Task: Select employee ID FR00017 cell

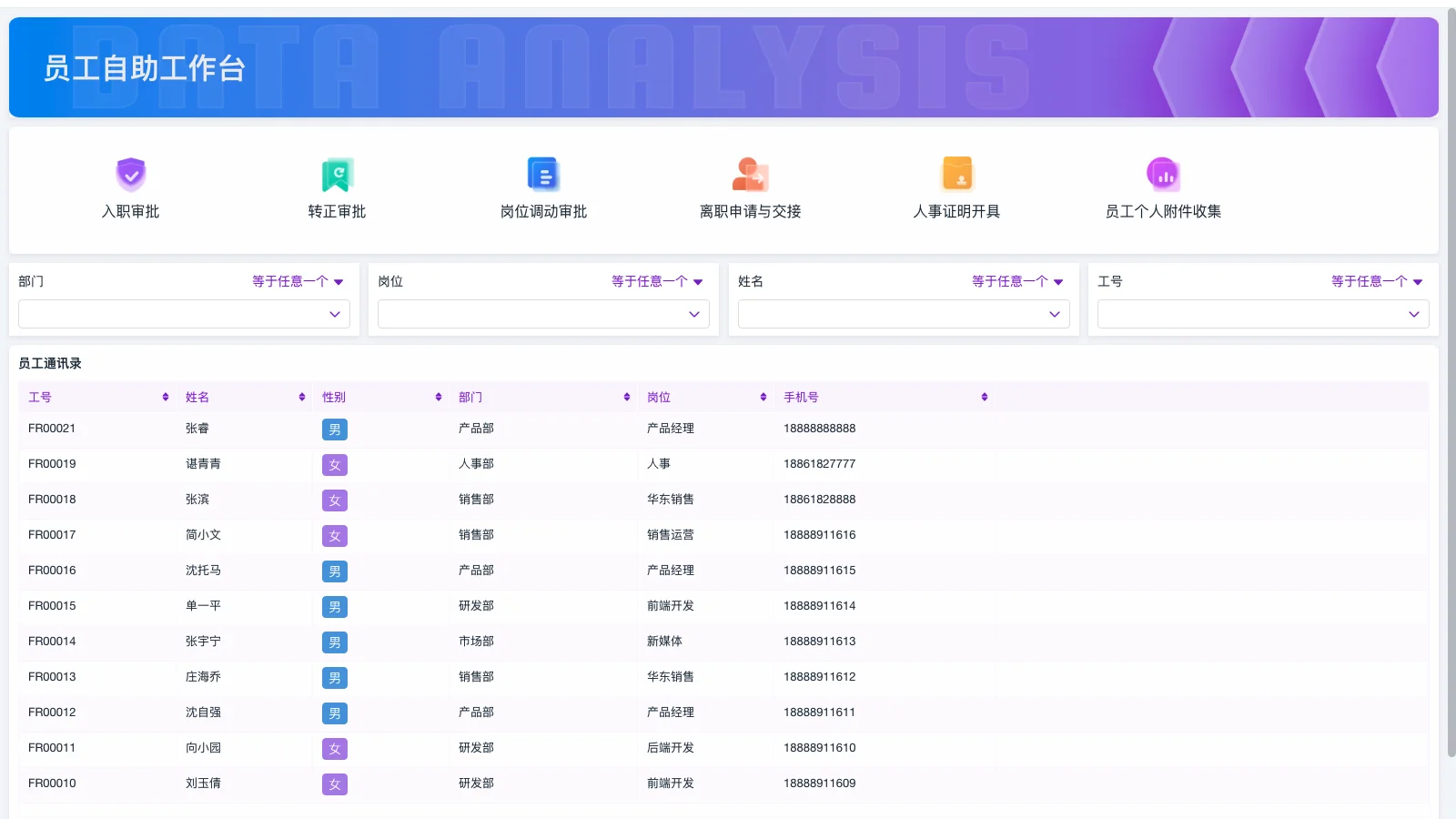Action: tap(52, 535)
